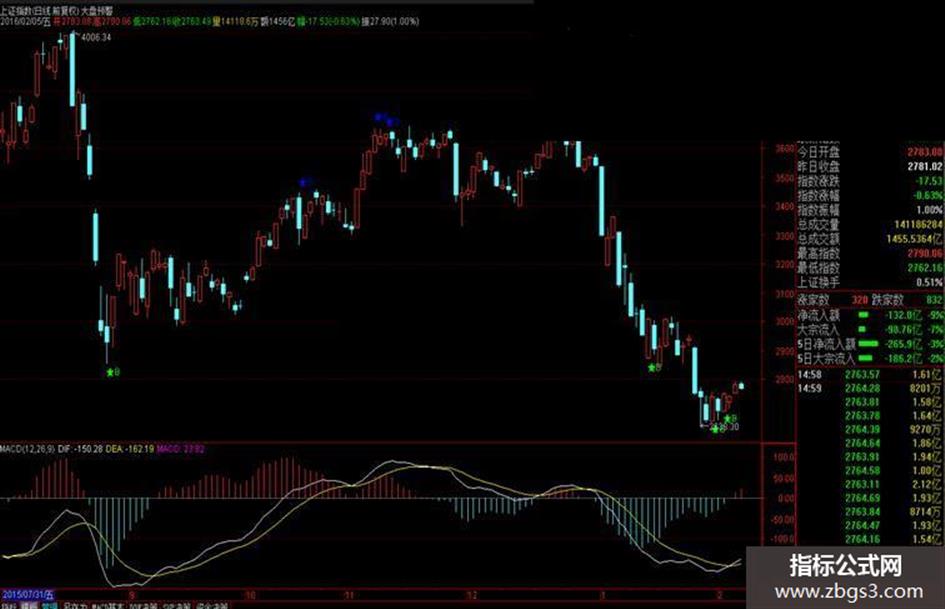
Task: Click the 最高指数 value 2790.06
Action: coord(925,253)
